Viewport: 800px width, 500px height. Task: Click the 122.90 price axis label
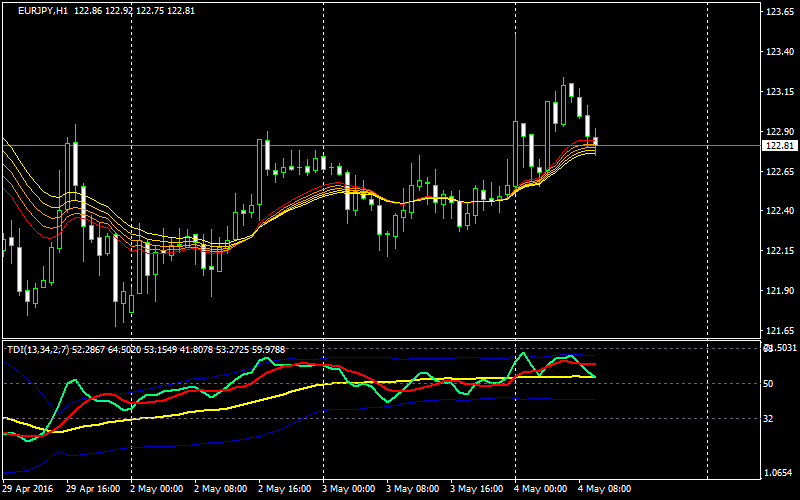pyautogui.click(x=778, y=132)
